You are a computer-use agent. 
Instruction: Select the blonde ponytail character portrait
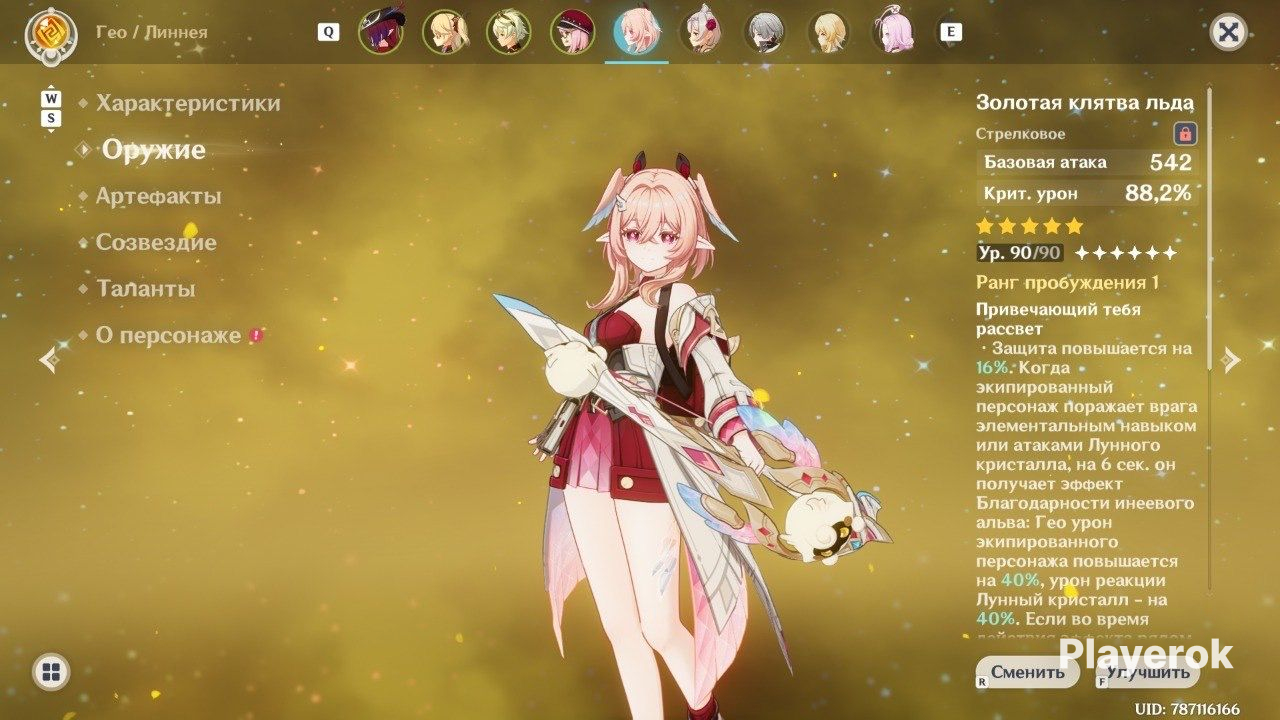coord(445,32)
